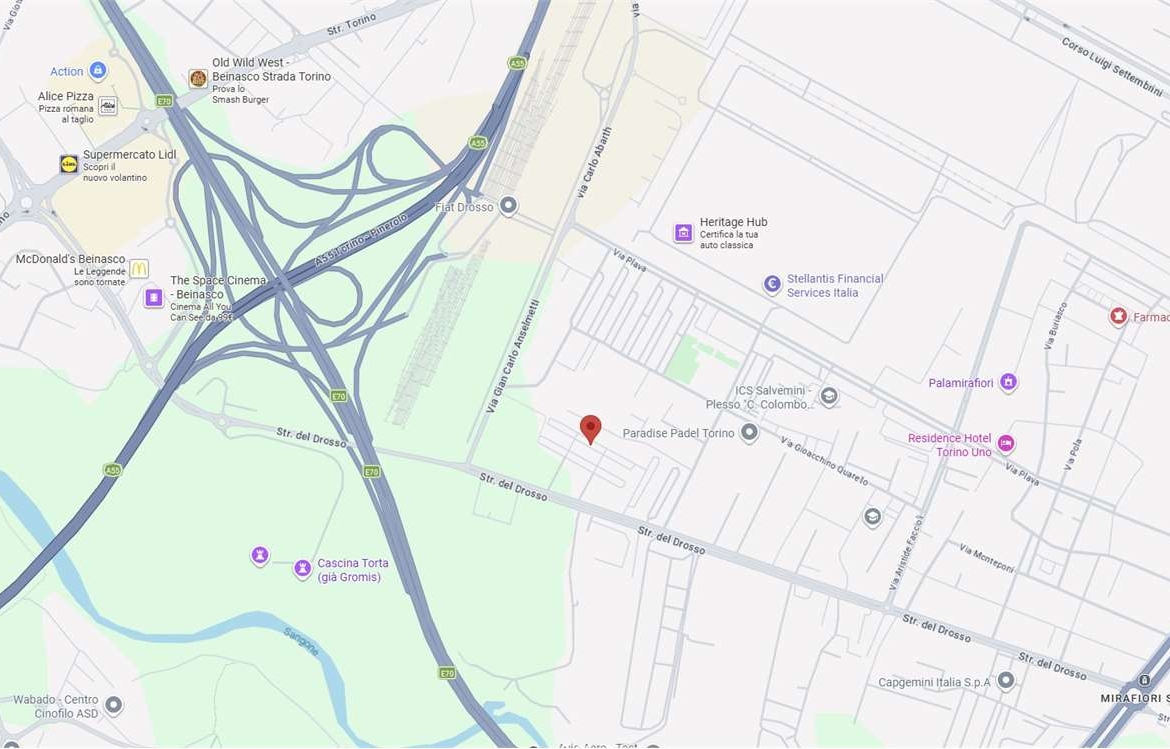Click the red location pin marker
Image resolution: width=1170 pixels, height=749 pixels.
tap(590, 430)
